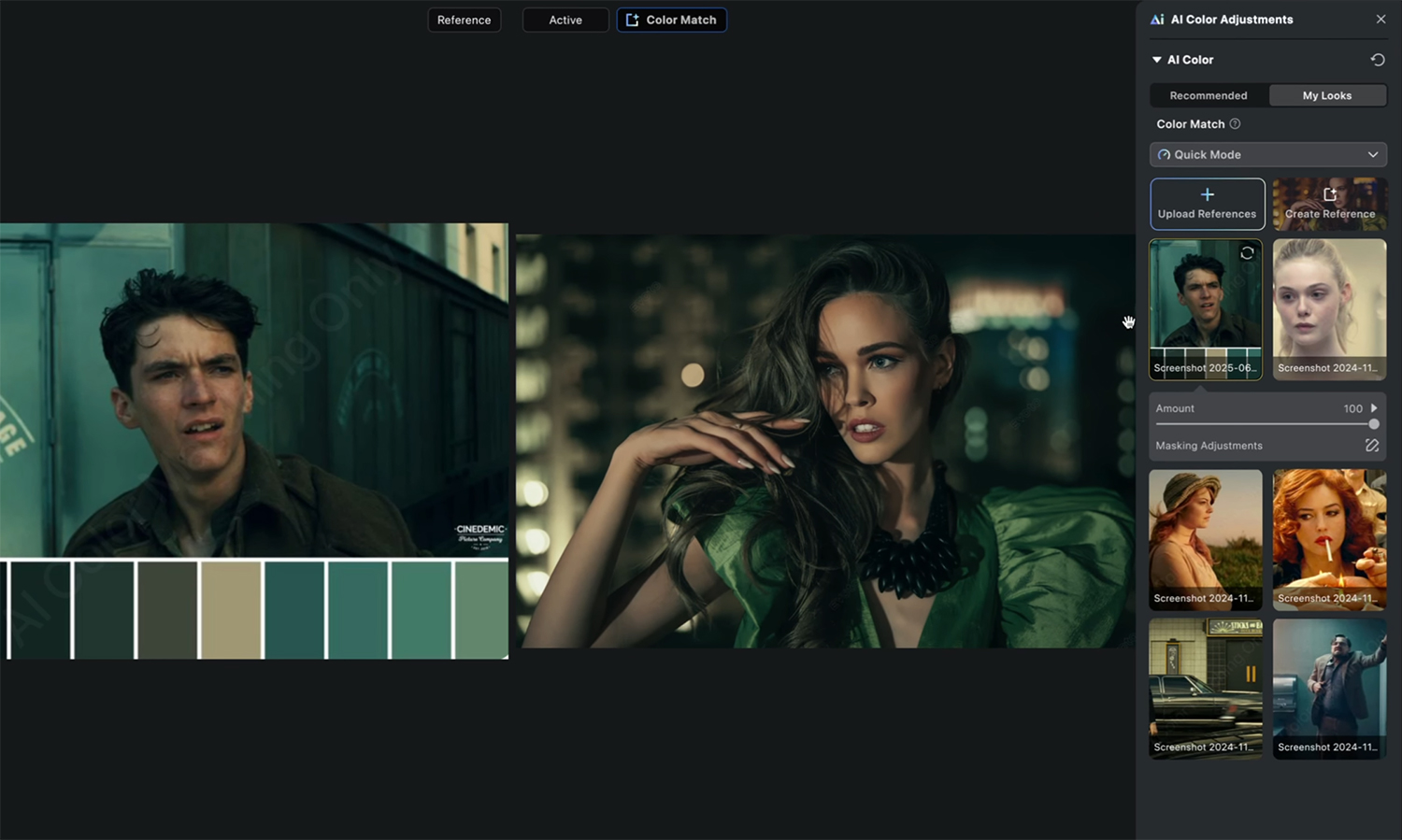Viewport: 1402px width, 840px height.
Task: Select the blonde woman reference thumbnail
Action: coord(1329,308)
